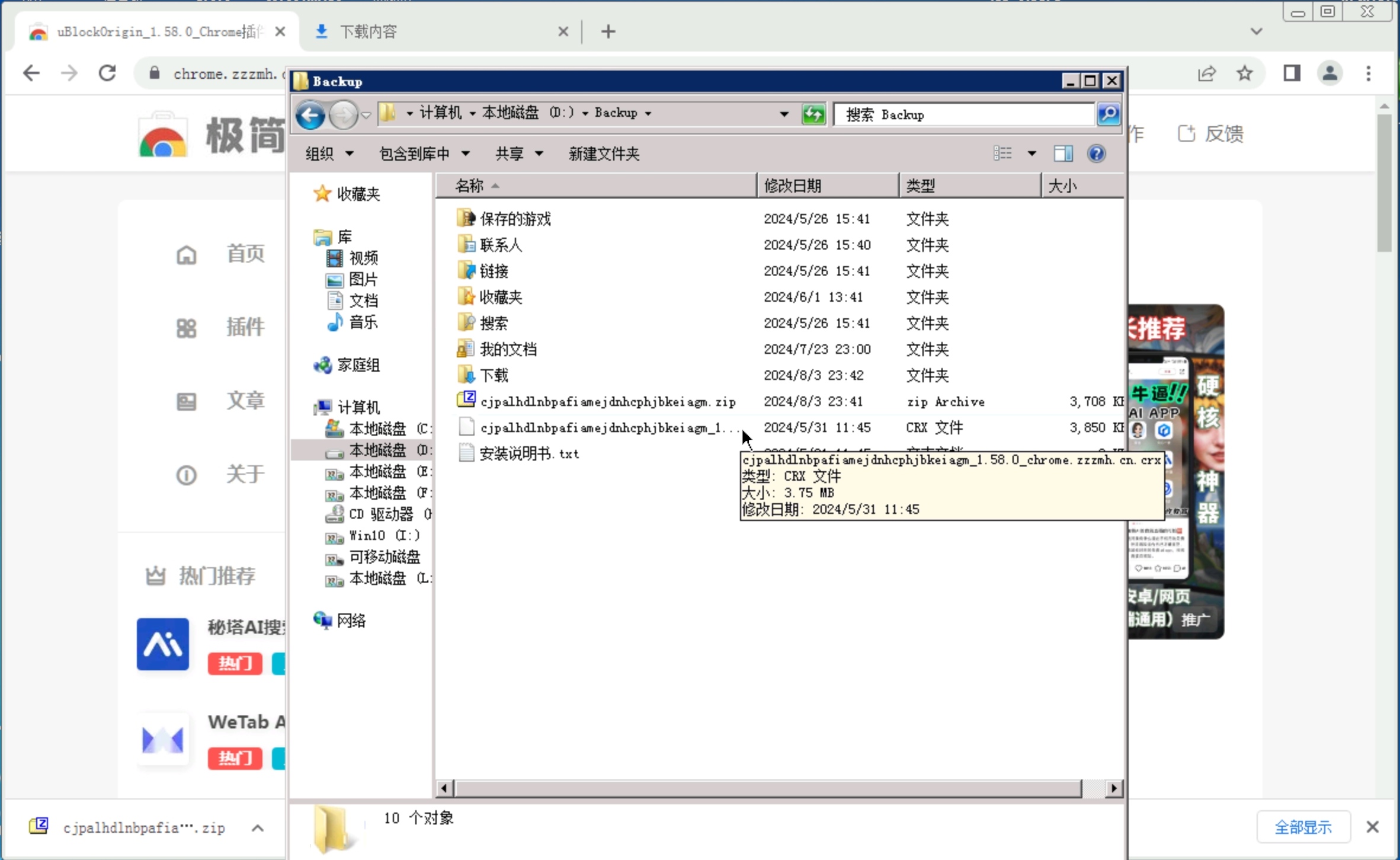1400x860 pixels.
Task: Click horizontal scrollbar right arrow
Action: [x=1114, y=788]
